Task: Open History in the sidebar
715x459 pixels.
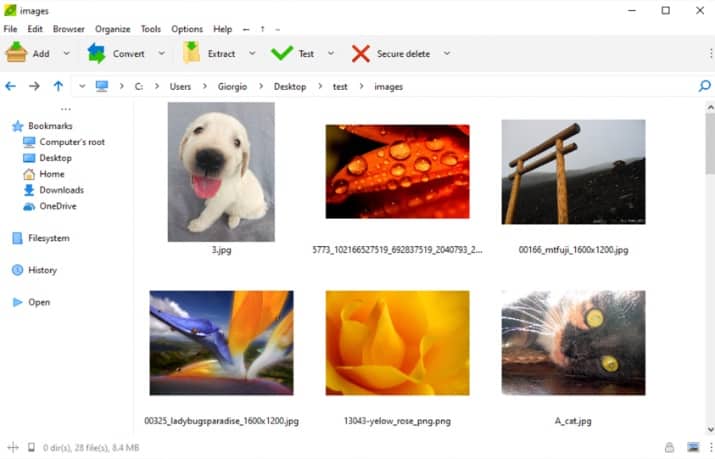Action: tap(42, 270)
